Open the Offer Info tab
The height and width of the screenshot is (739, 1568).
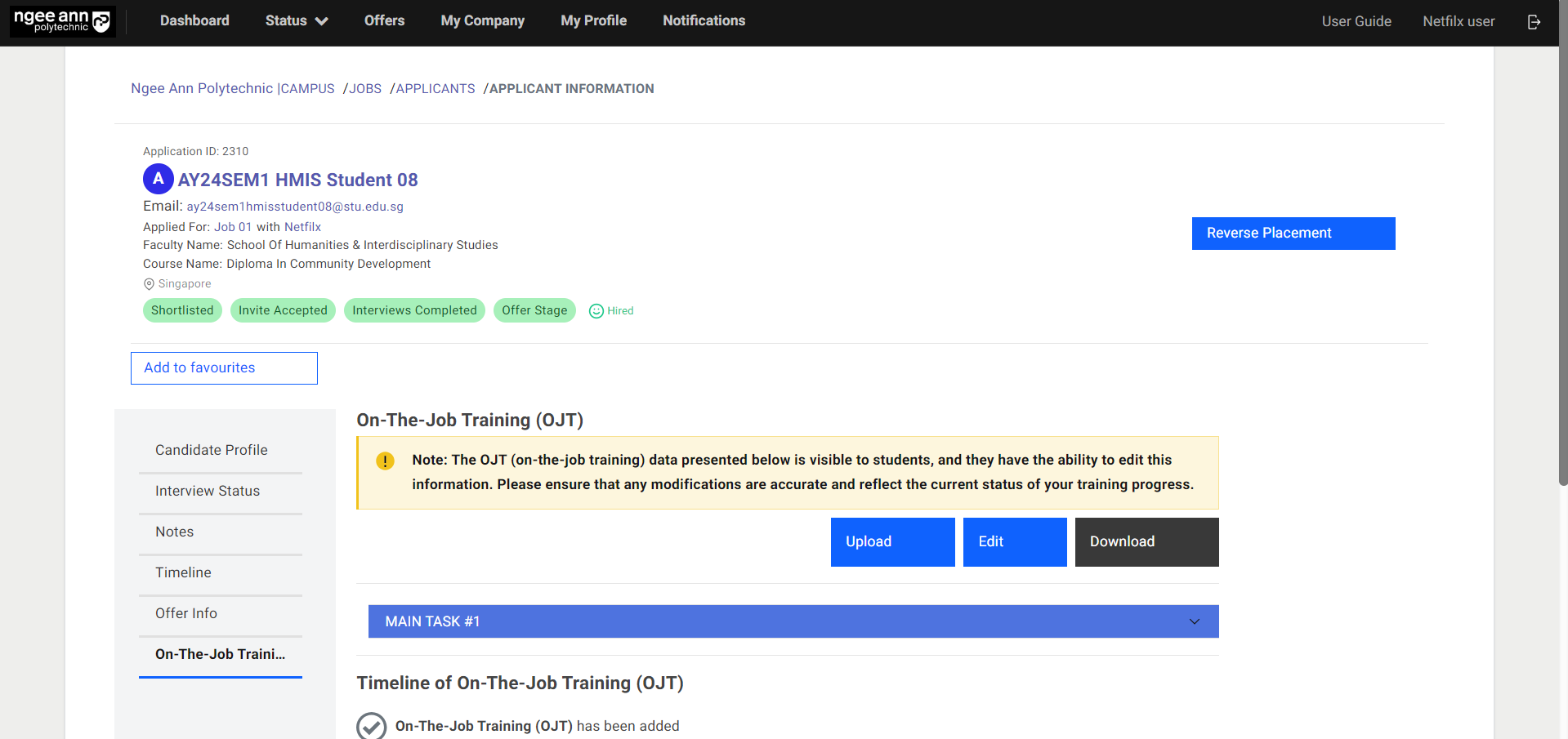point(186,613)
